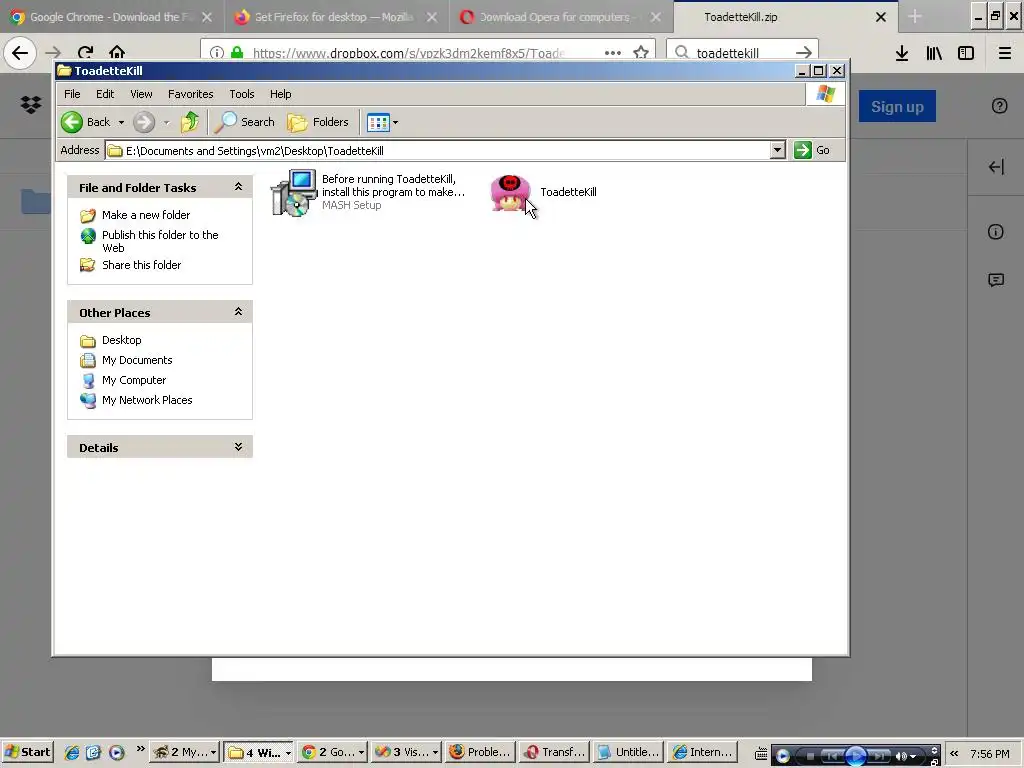Go up one folder level
Image resolution: width=1024 pixels, height=768 pixels.
point(190,122)
